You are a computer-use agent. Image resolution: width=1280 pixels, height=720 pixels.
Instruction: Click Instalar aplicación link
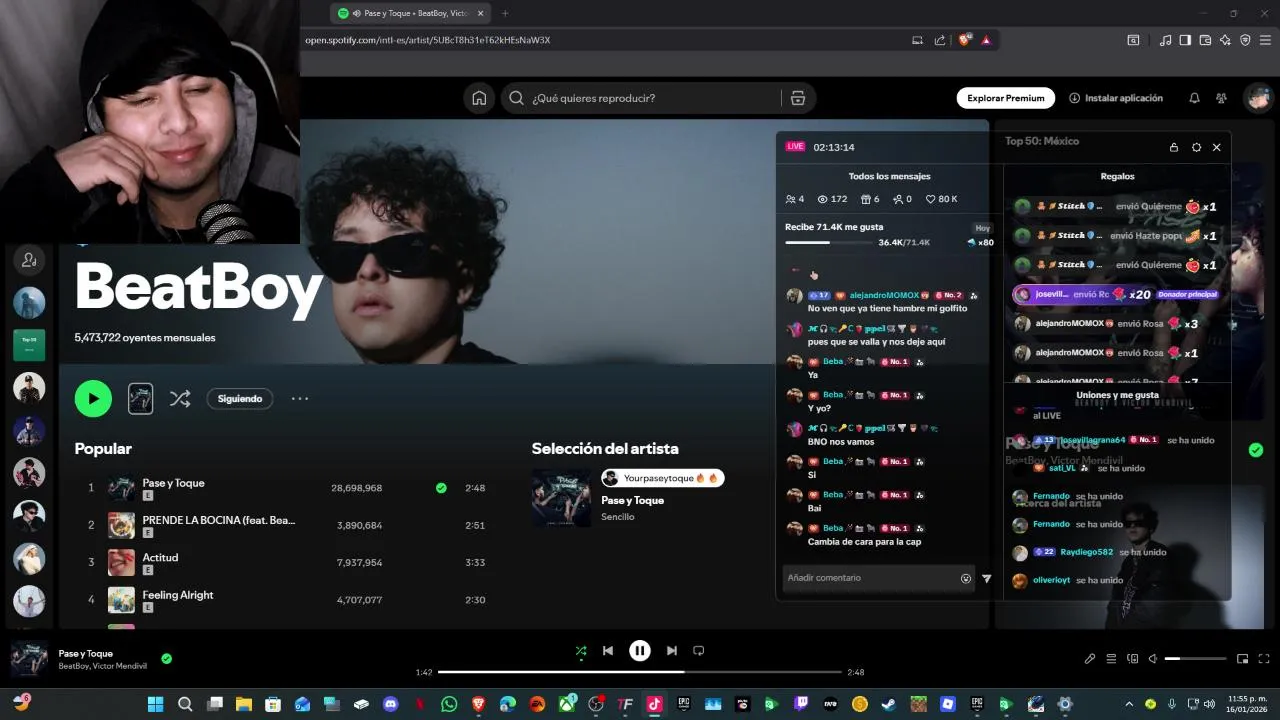1116,98
